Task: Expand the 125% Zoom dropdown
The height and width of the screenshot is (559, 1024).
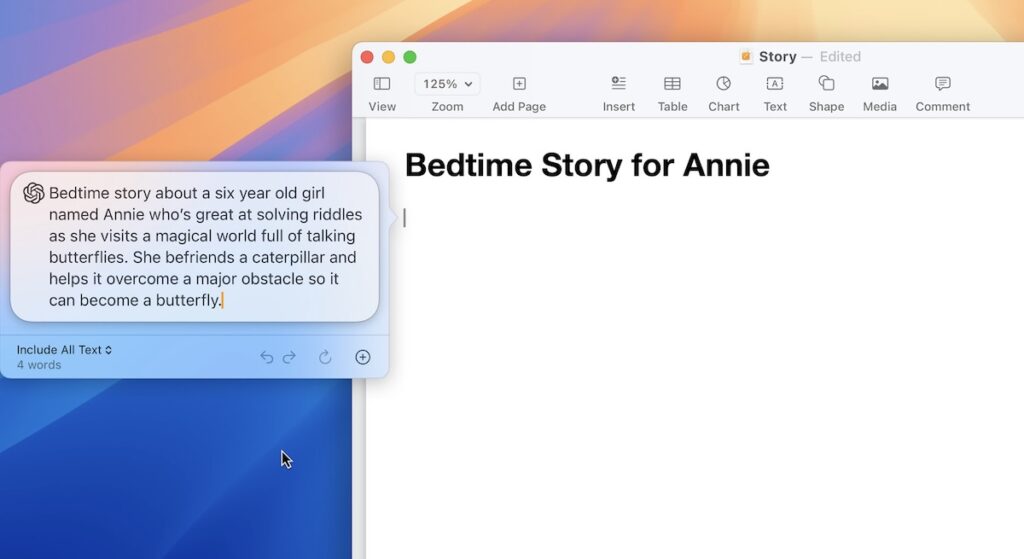Action: (x=447, y=84)
